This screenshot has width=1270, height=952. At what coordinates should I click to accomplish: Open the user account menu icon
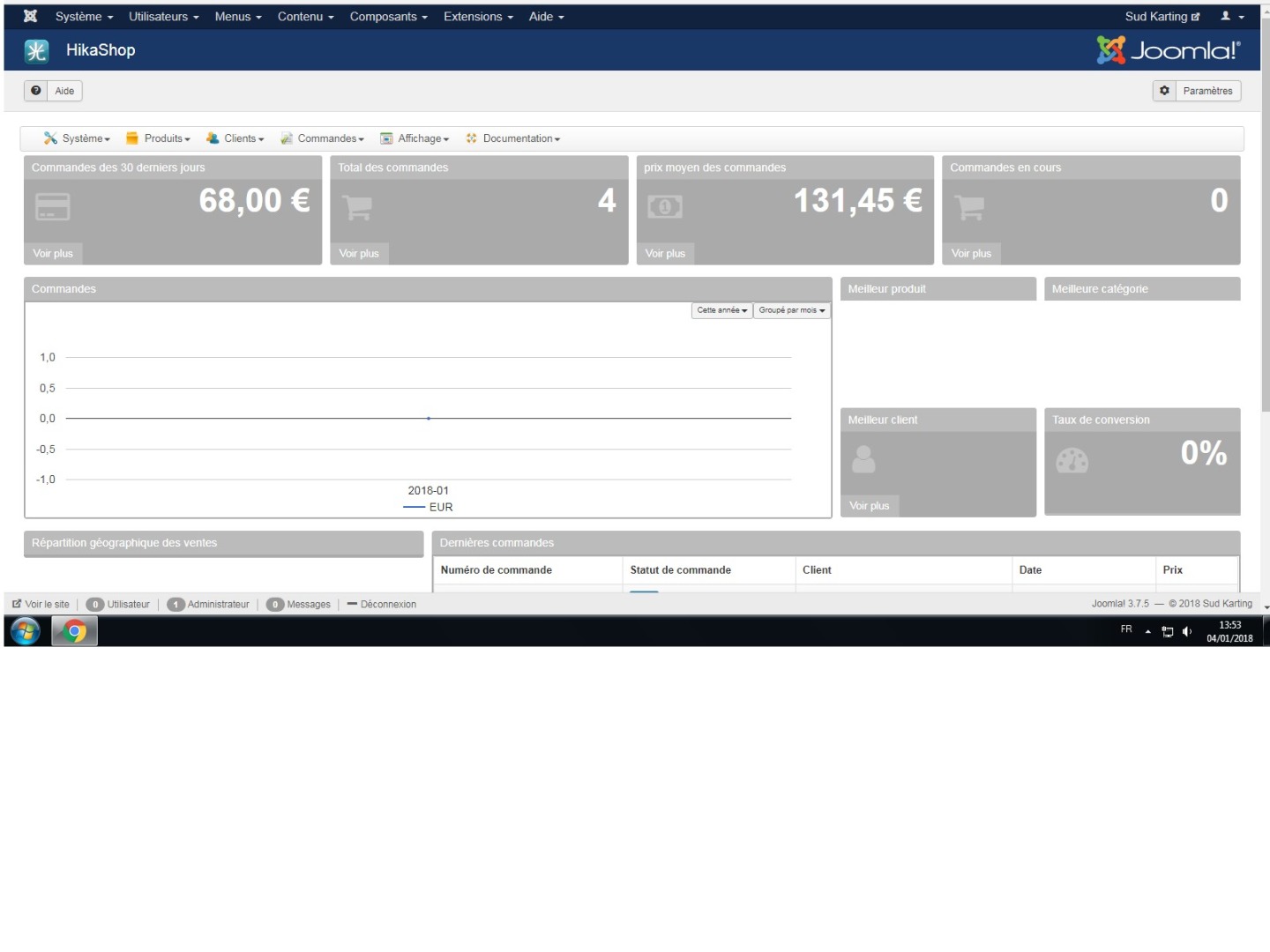(x=1232, y=17)
